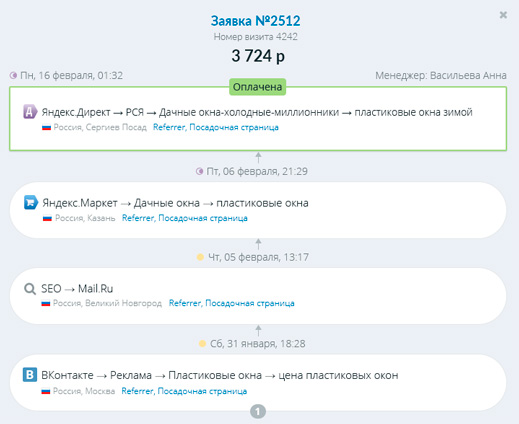Click moon icon by 06 февраля date
Screen dimensions: 519x424
tap(199, 171)
